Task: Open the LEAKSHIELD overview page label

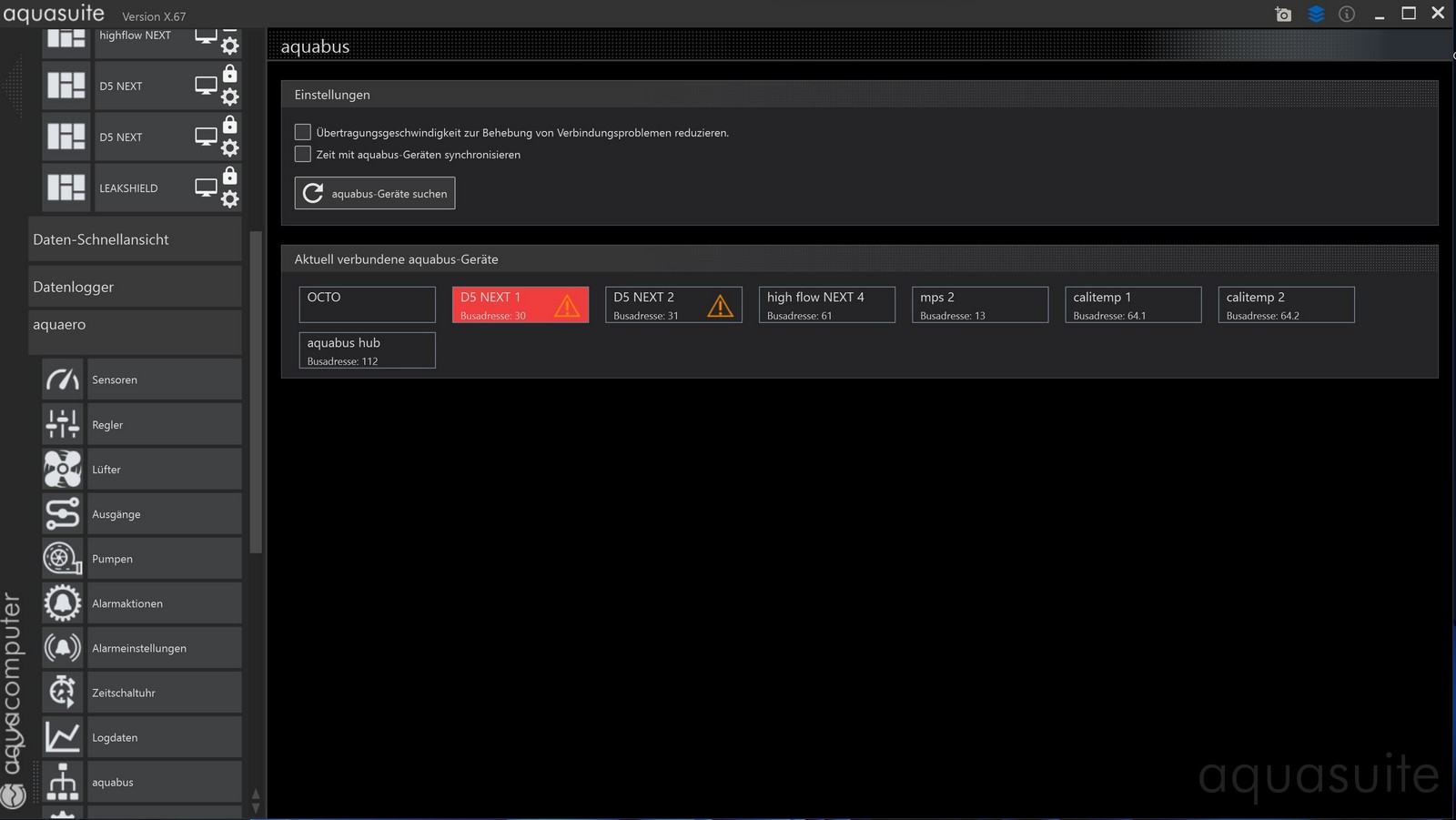Action: [128, 188]
